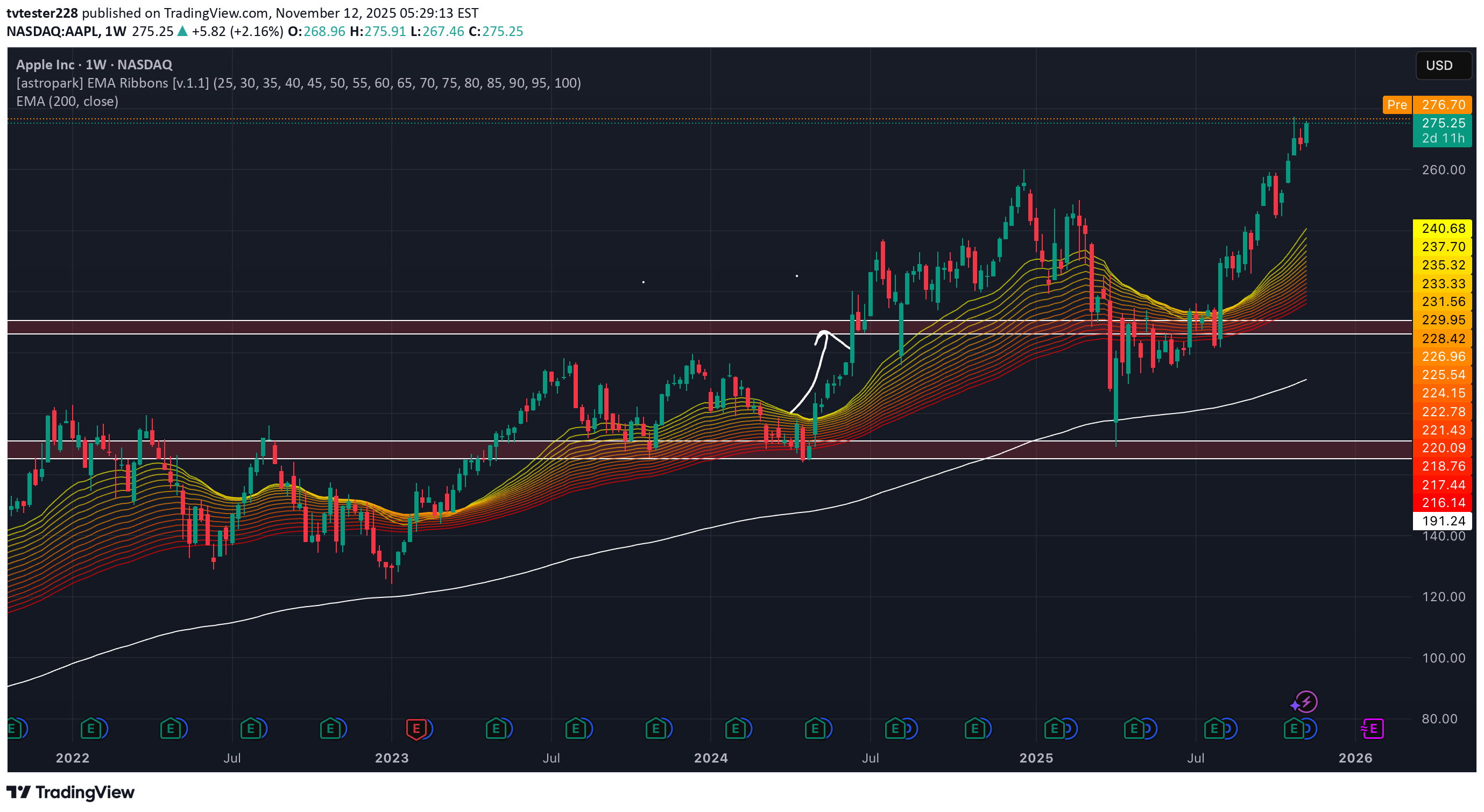The height and width of the screenshot is (812, 1484).
Task: Click the green earnings marker under Jul 2025
Action: point(1213,729)
